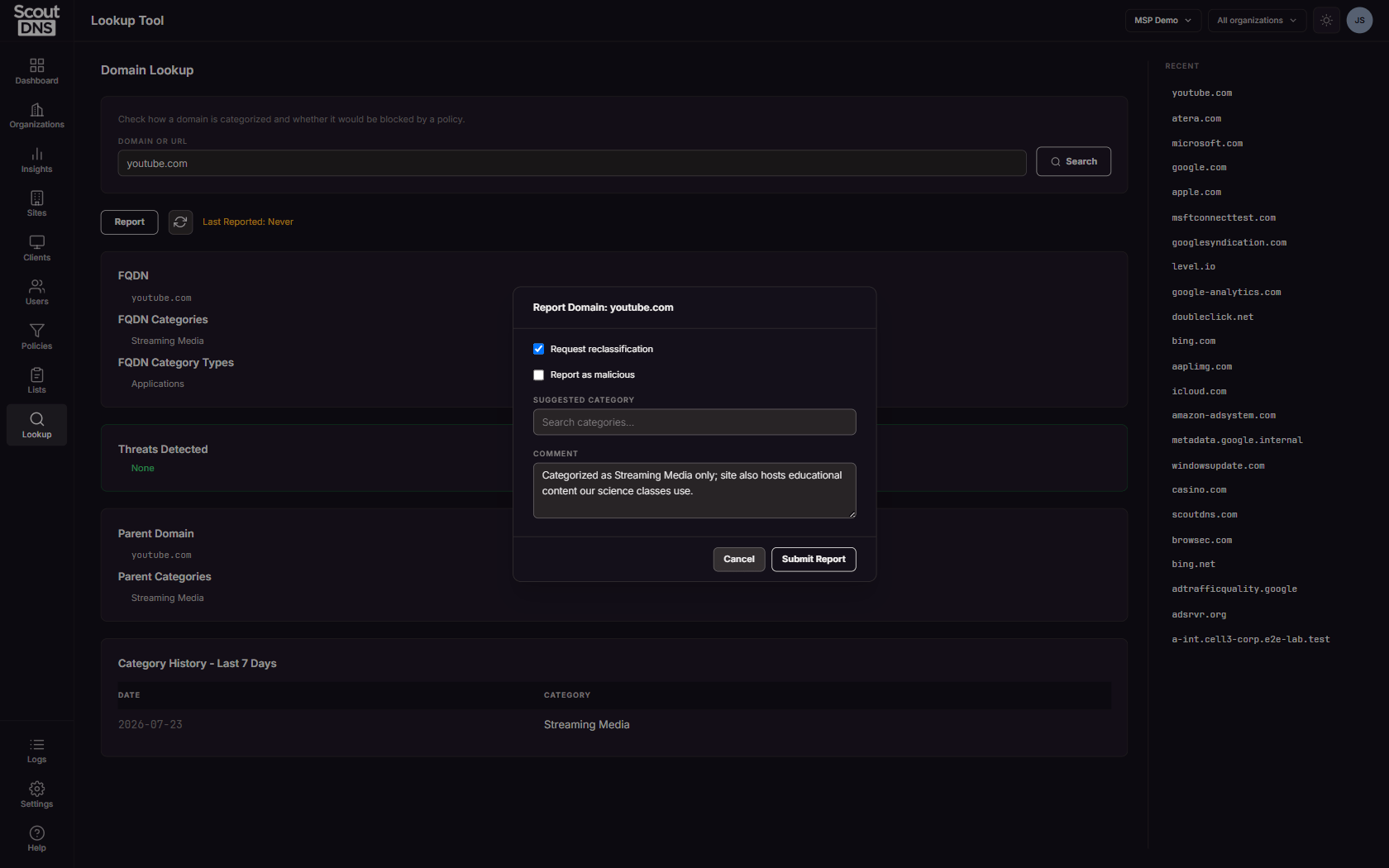Image resolution: width=1389 pixels, height=868 pixels.
Task: Select recent lookup youtube.com
Action: click(x=1201, y=93)
